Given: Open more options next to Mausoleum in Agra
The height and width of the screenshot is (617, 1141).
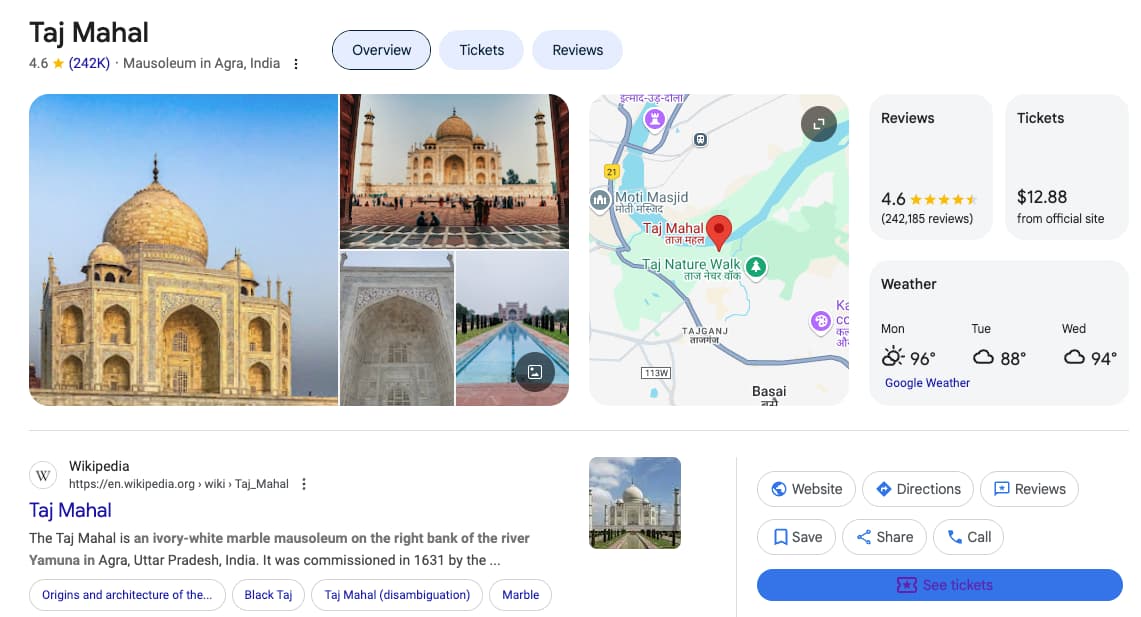Looking at the screenshot, I should coord(295,64).
